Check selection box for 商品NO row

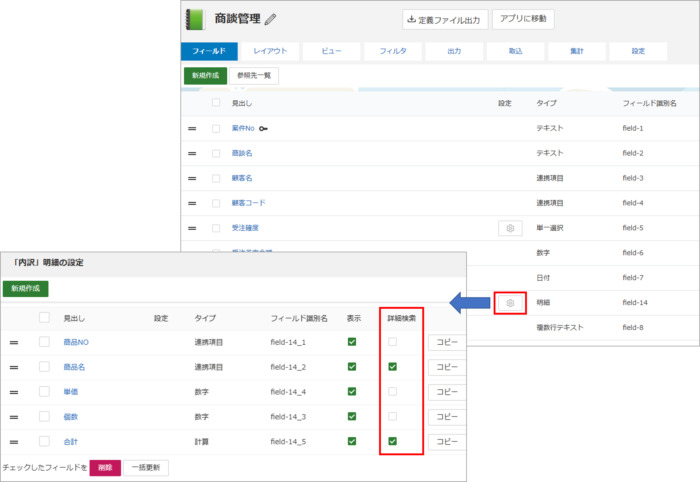pos(44,342)
